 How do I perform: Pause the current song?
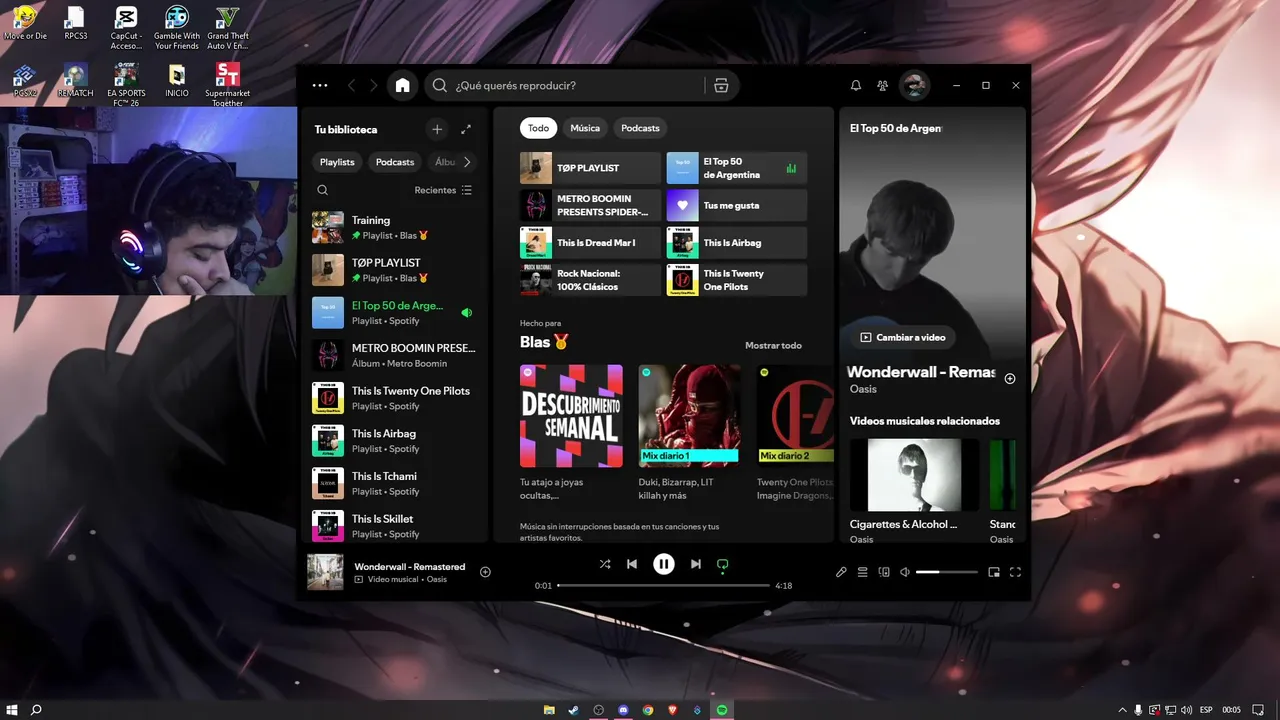[x=664, y=564]
